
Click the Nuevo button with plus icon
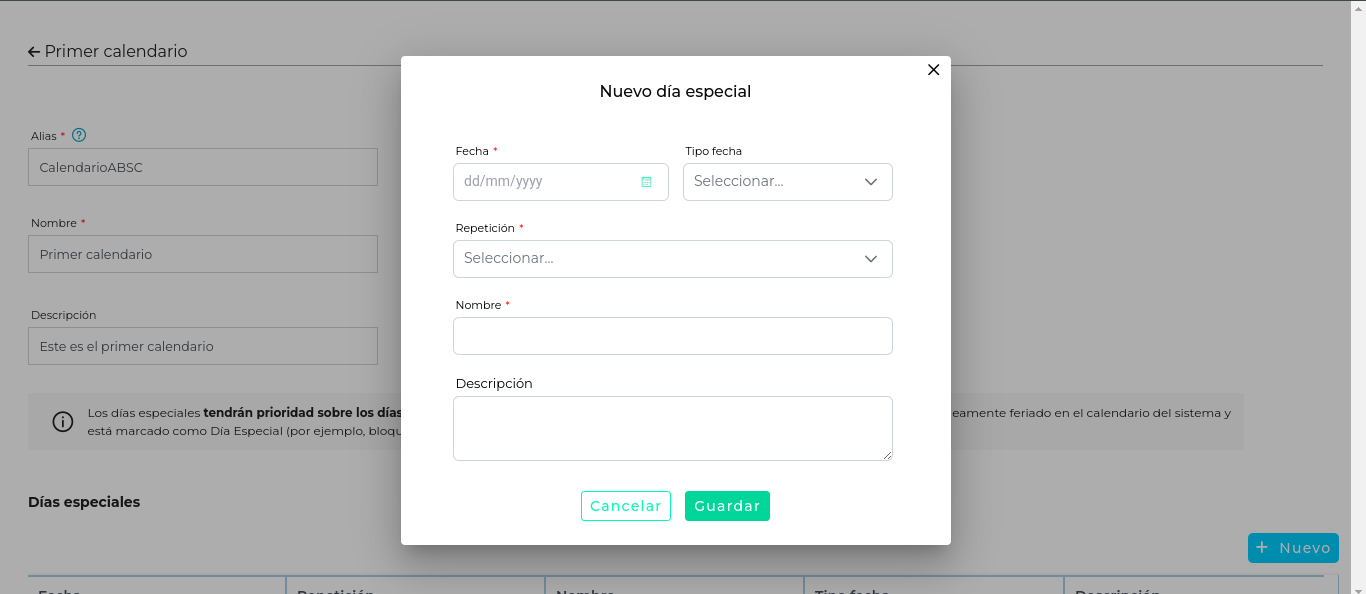[1293, 548]
